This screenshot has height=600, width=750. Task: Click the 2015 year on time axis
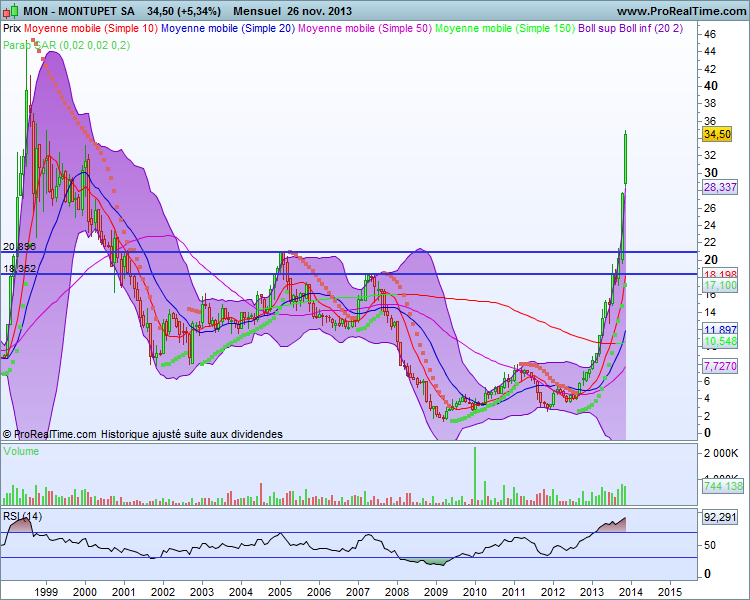click(670, 592)
